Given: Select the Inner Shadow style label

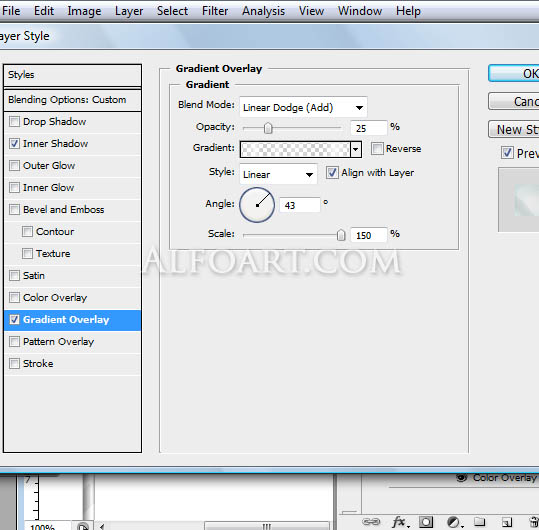Looking at the screenshot, I should point(55,143).
